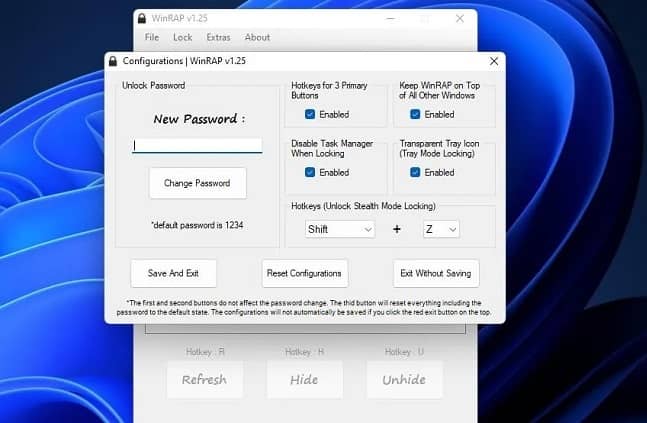
Task: Open the Lock menu in WinRAP
Action: pyautogui.click(x=183, y=37)
